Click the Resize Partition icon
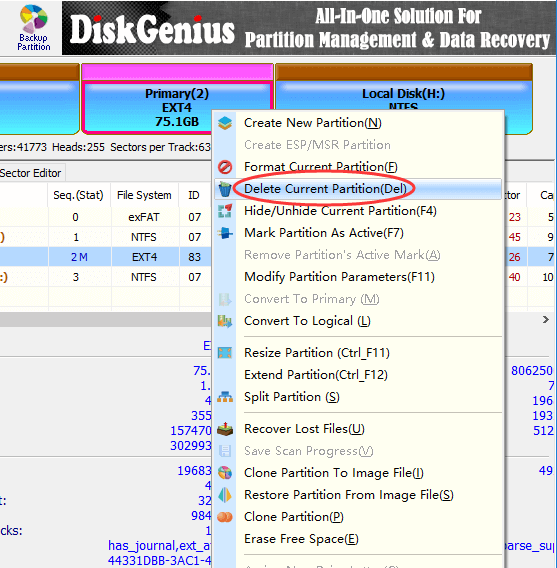557x568 pixels. click(x=225, y=353)
